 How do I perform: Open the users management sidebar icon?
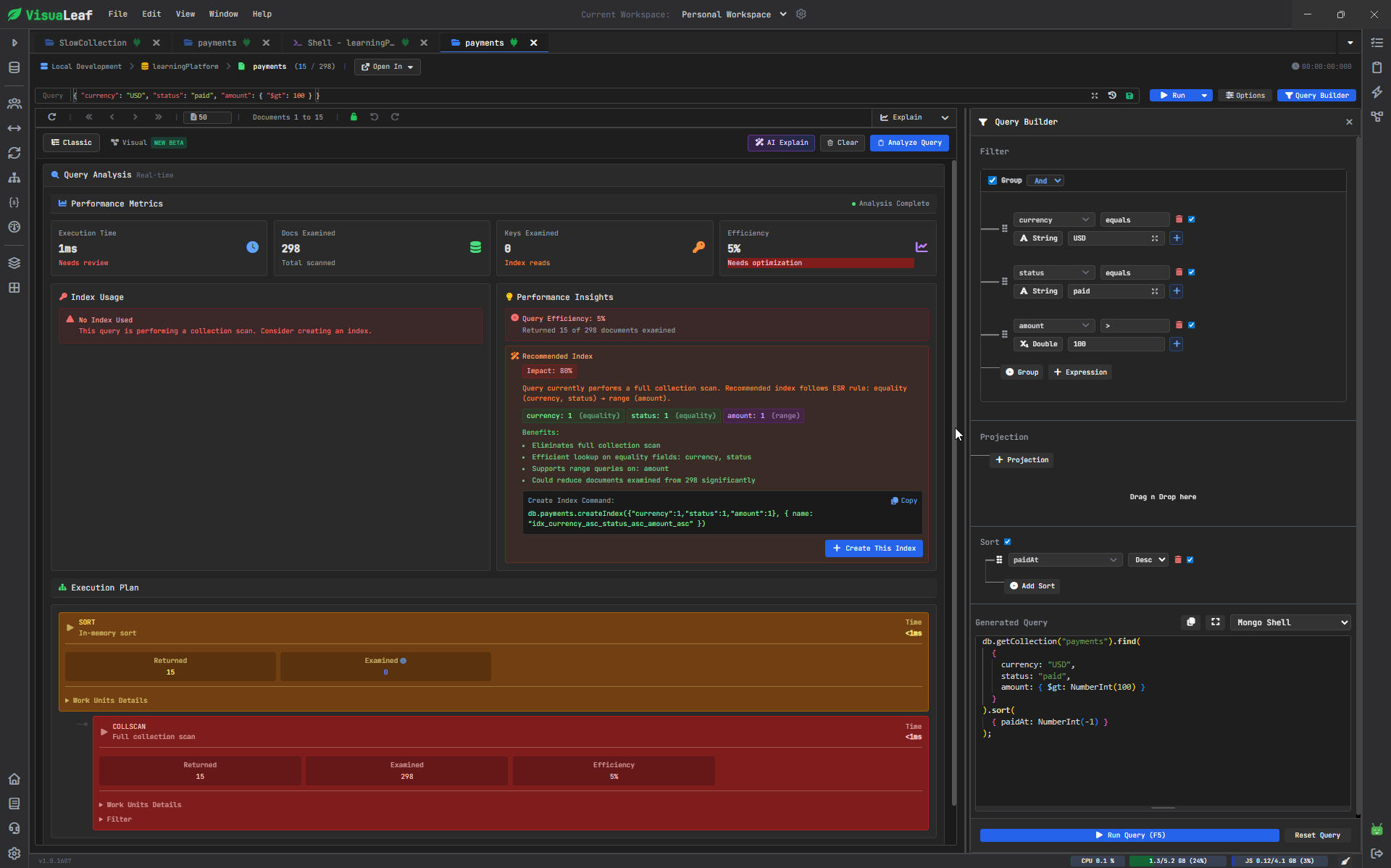(x=14, y=104)
